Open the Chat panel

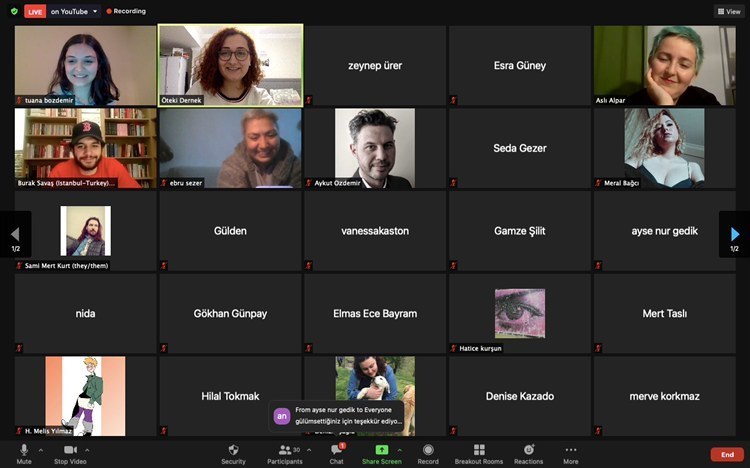tap(336, 451)
